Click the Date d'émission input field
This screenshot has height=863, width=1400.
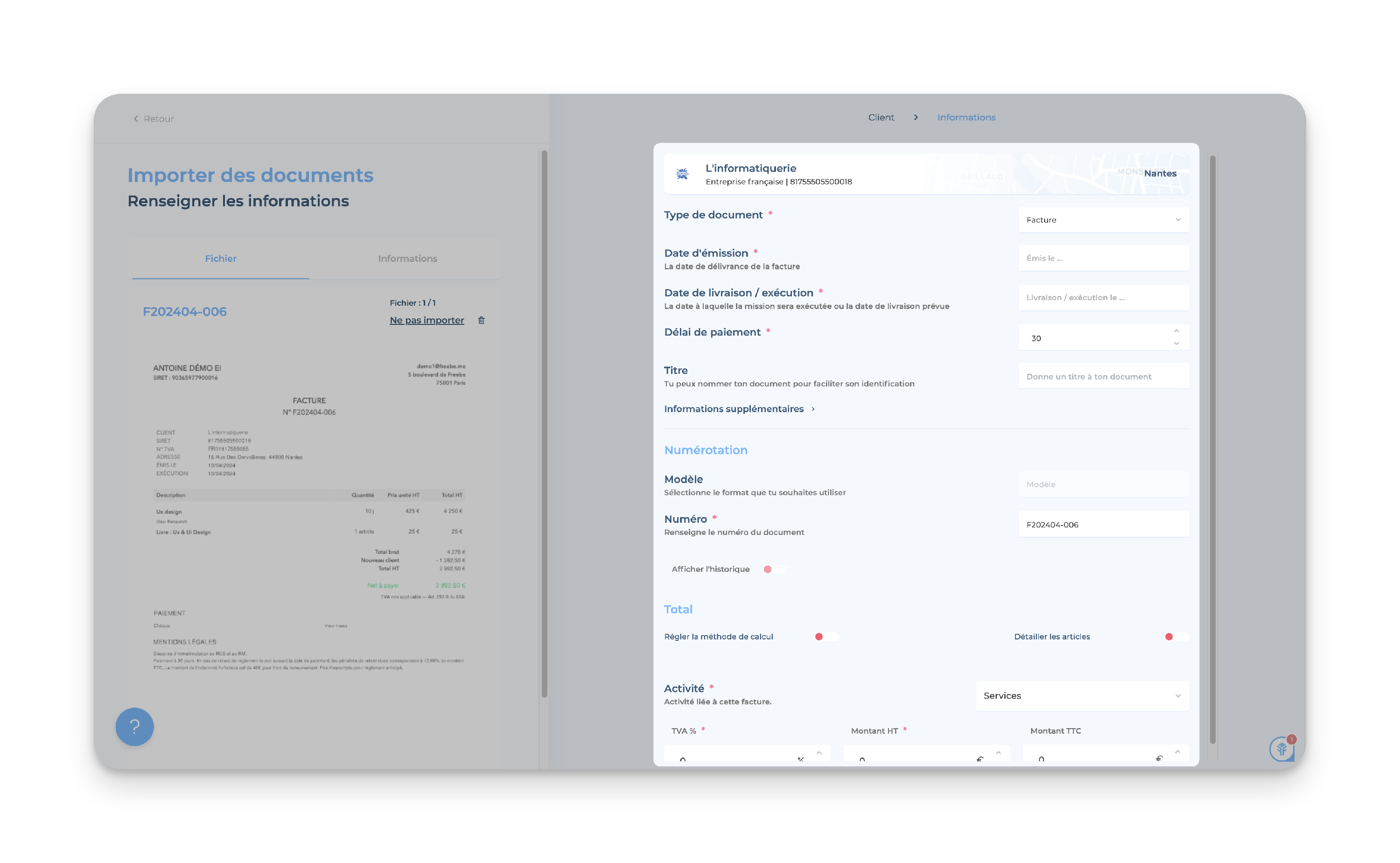pos(1103,259)
